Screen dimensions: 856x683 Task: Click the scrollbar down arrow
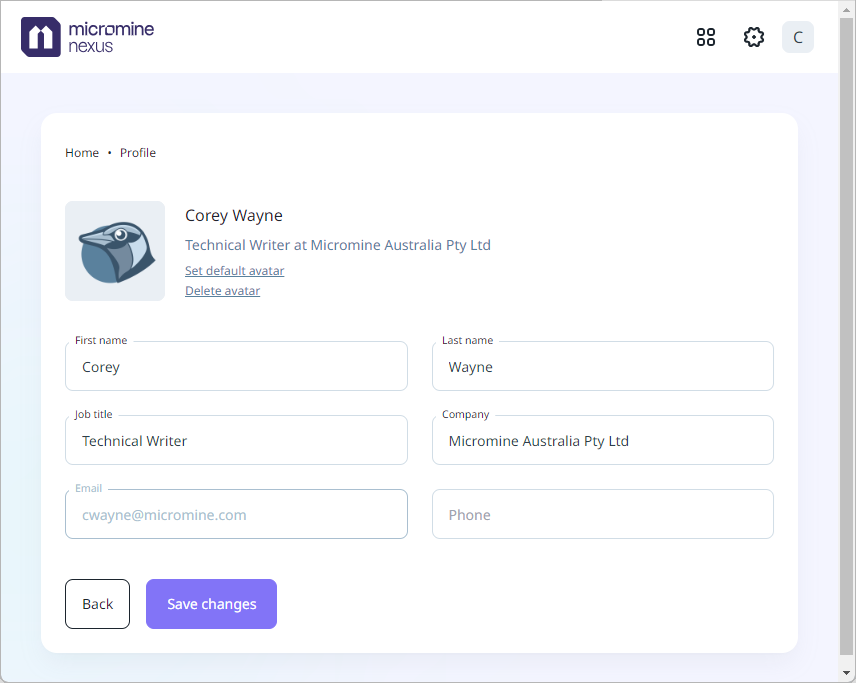pos(847,674)
